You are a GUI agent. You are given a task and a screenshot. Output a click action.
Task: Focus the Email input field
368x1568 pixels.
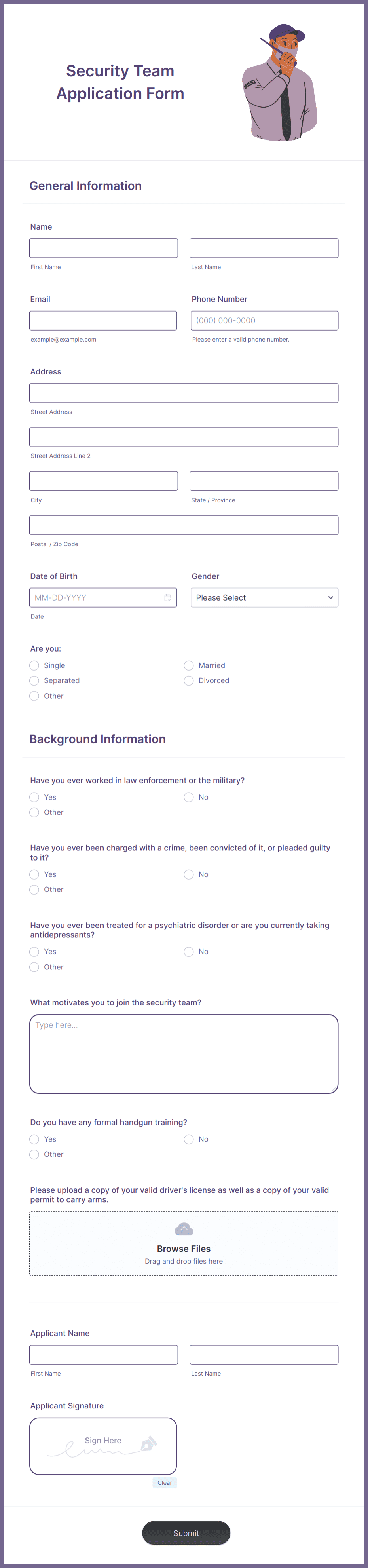[103, 320]
